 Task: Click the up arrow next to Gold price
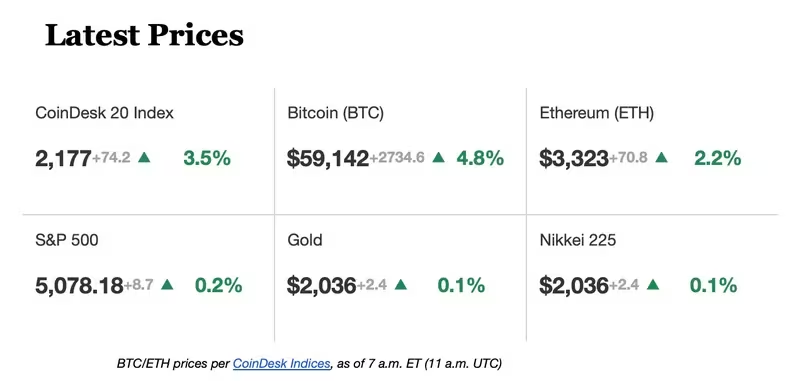tap(401, 284)
